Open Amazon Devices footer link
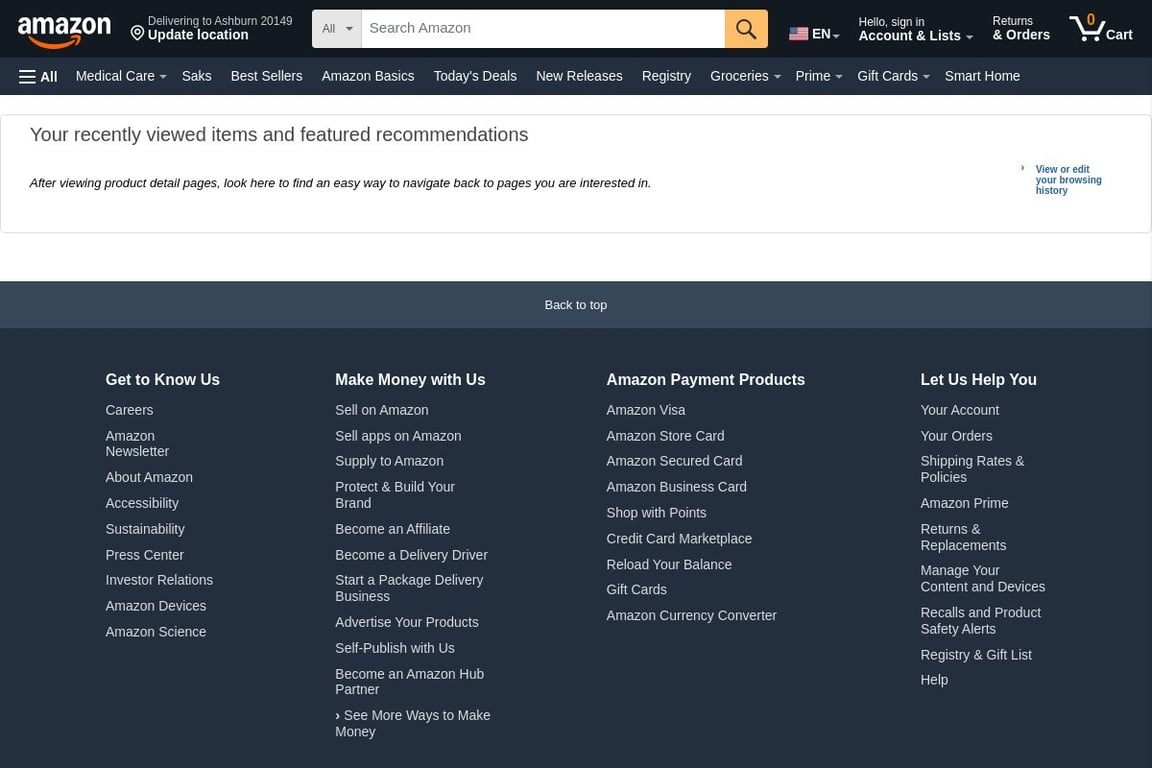Viewport: 1152px width, 768px height. tap(156, 606)
